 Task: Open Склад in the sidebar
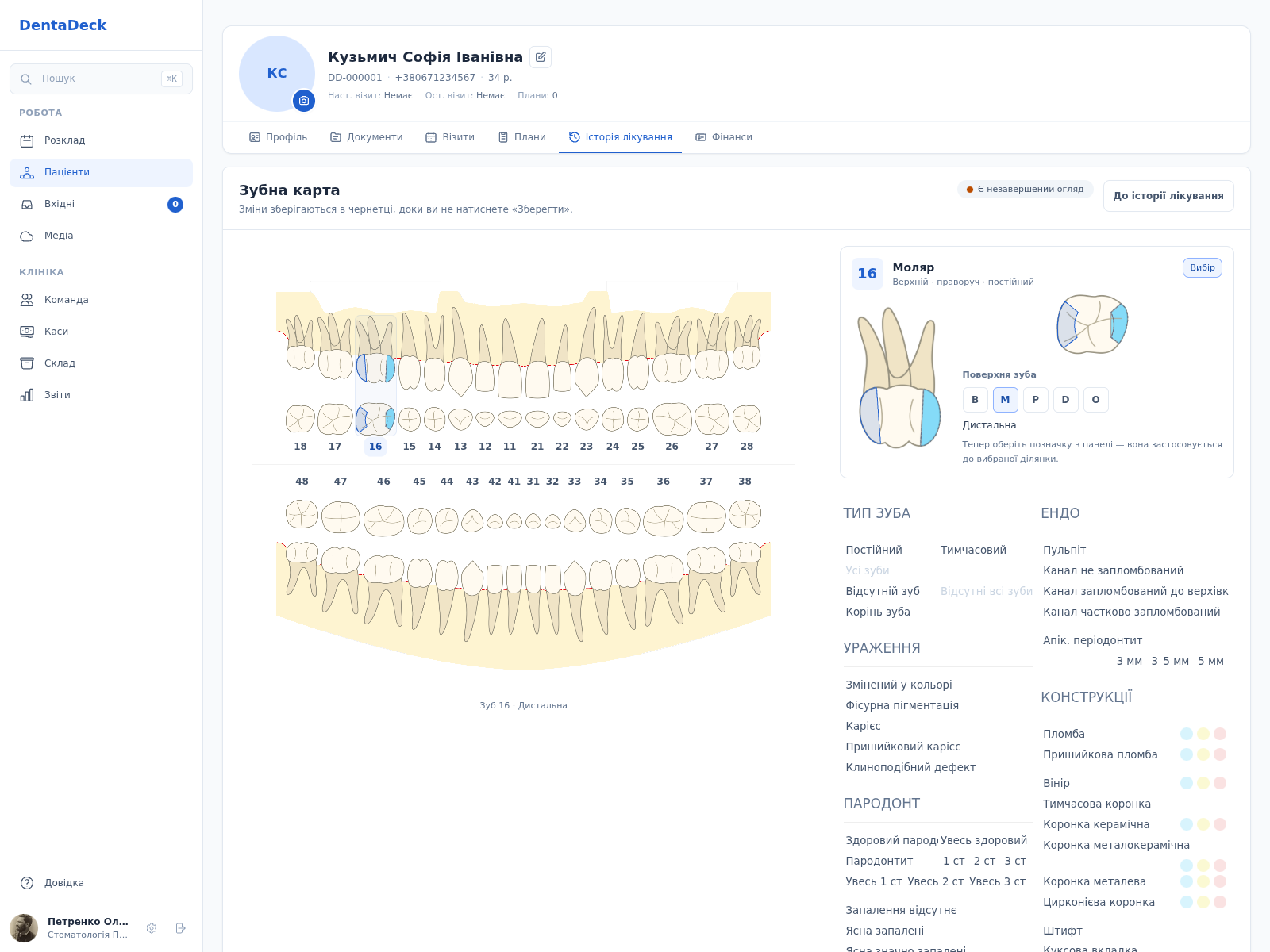(x=101, y=363)
